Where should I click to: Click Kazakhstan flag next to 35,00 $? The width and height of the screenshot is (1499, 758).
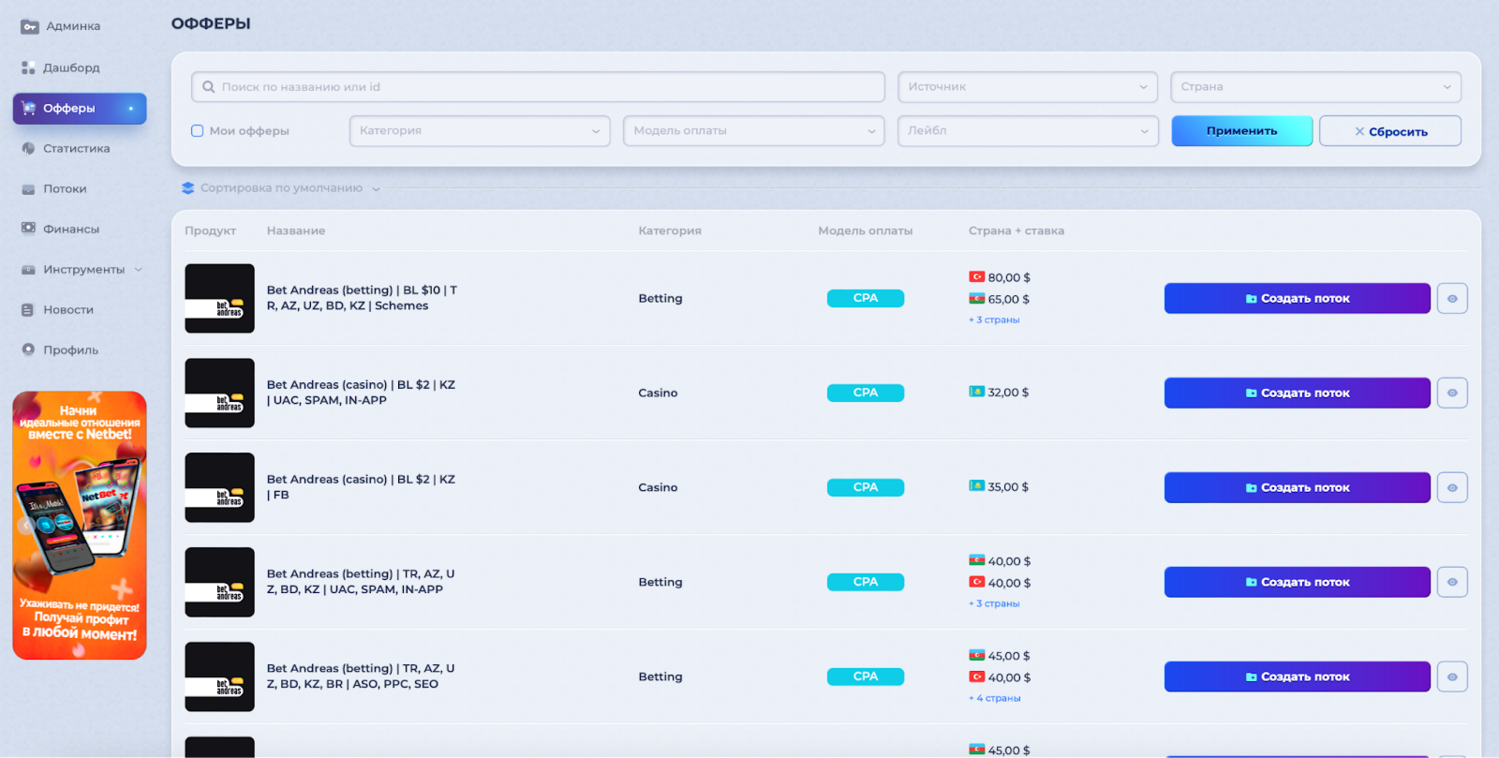(976, 486)
